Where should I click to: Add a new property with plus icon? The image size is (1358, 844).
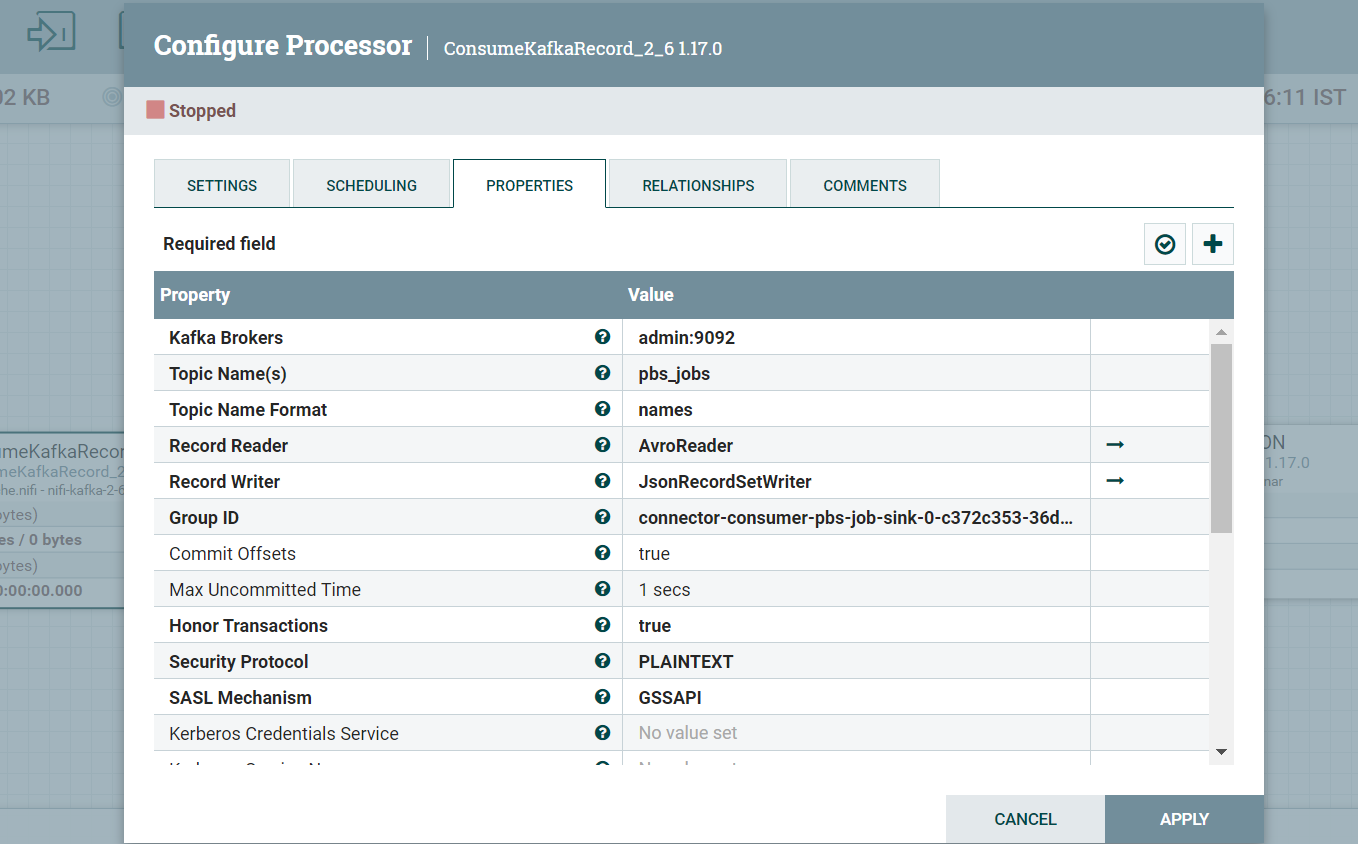tap(1212, 244)
